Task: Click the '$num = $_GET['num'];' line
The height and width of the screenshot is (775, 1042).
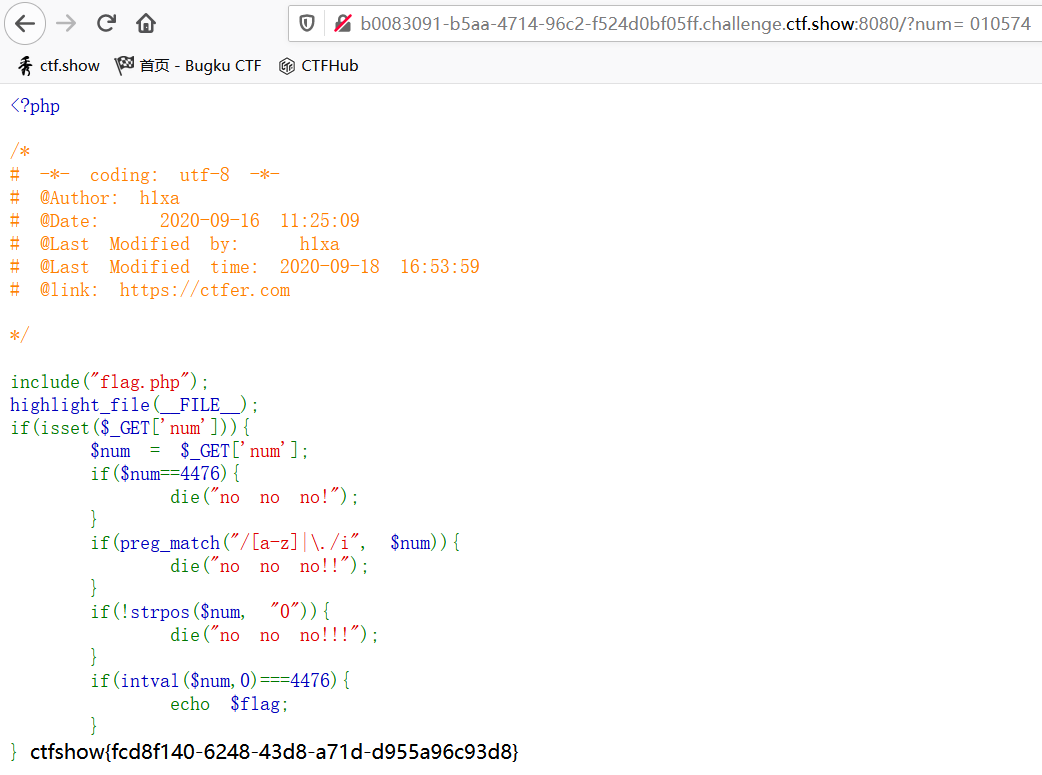Action: point(199,451)
